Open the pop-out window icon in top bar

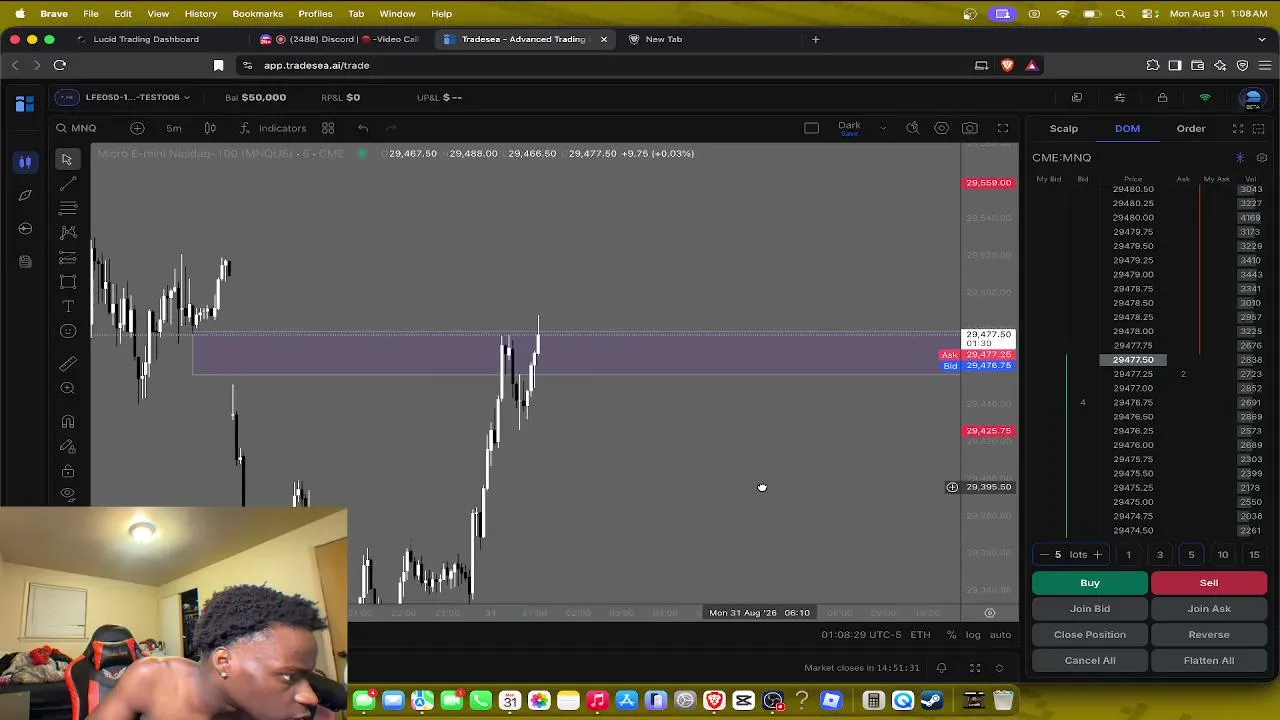pos(1077,98)
